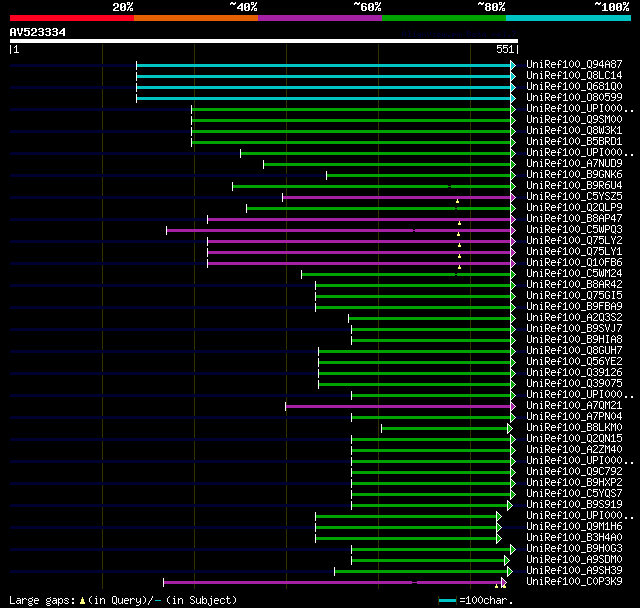Image resolution: width=640 pixels, height=608 pixels.
Task: Choose the UniRef100_Q10FB6 entry
Action: coord(574,262)
